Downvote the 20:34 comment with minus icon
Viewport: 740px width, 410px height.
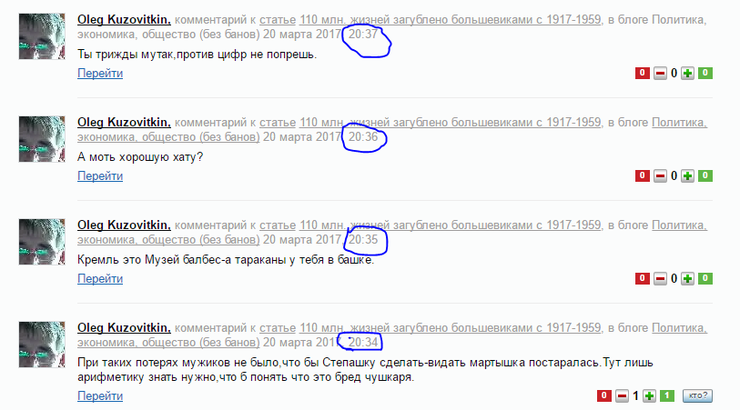click(x=622, y=396)
